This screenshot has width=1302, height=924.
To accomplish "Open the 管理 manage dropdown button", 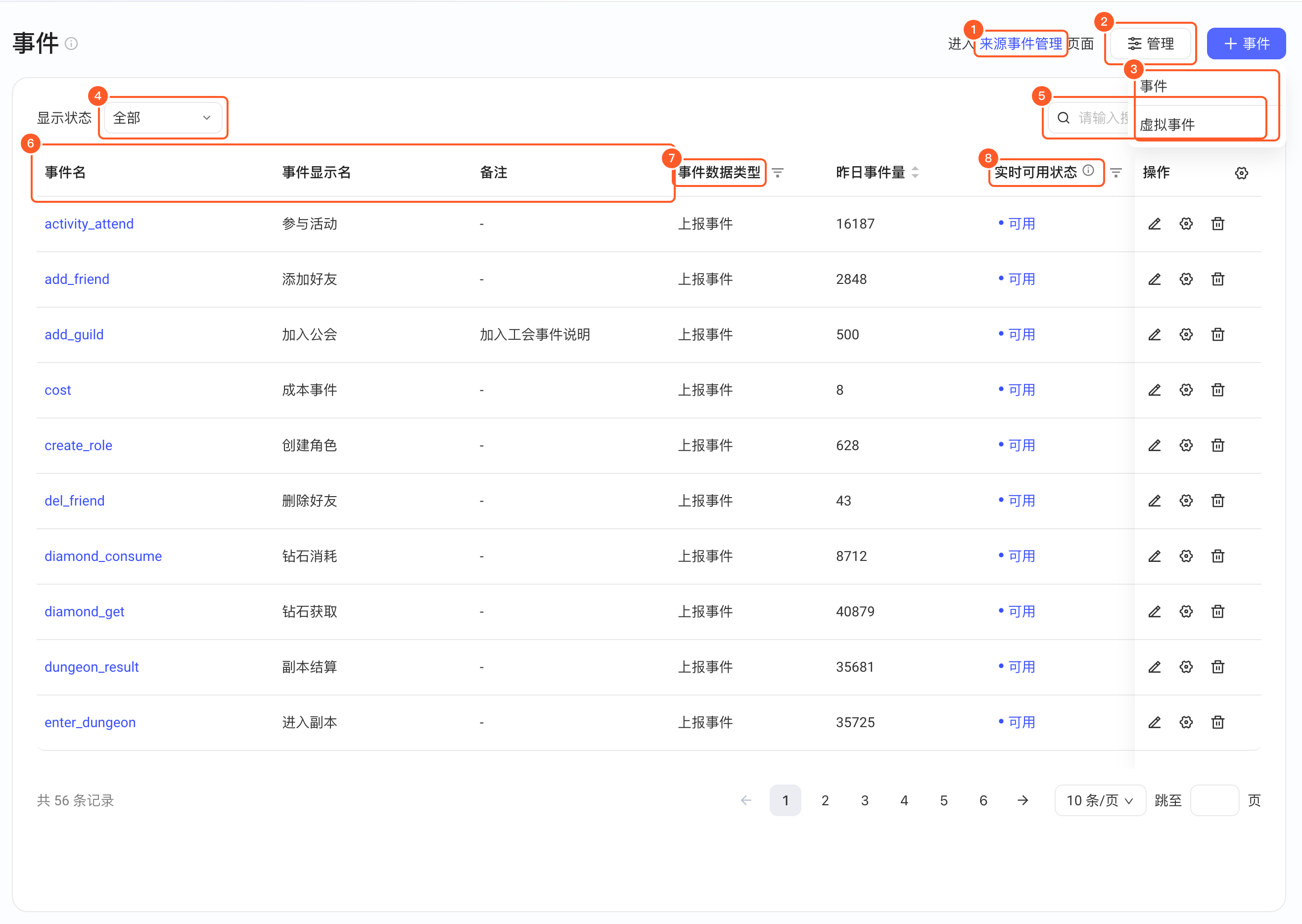I will point(1151,43).
